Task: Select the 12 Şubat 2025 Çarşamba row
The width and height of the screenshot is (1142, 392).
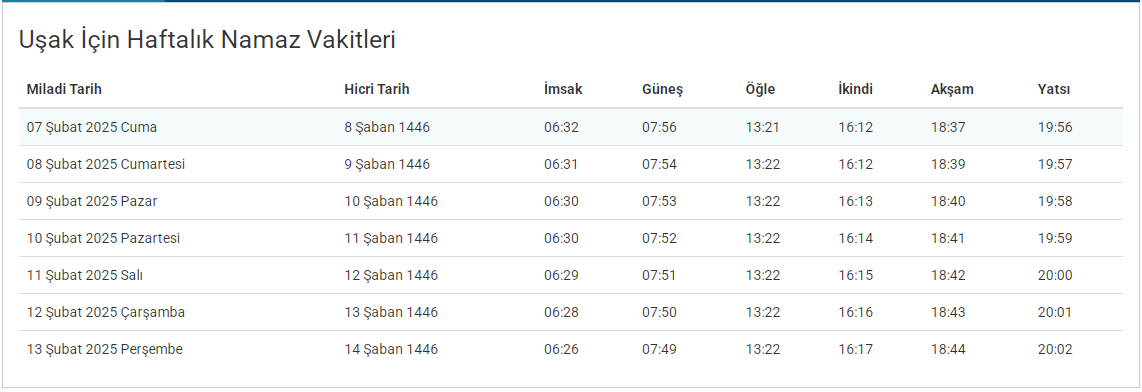Action: coord(571,313)
